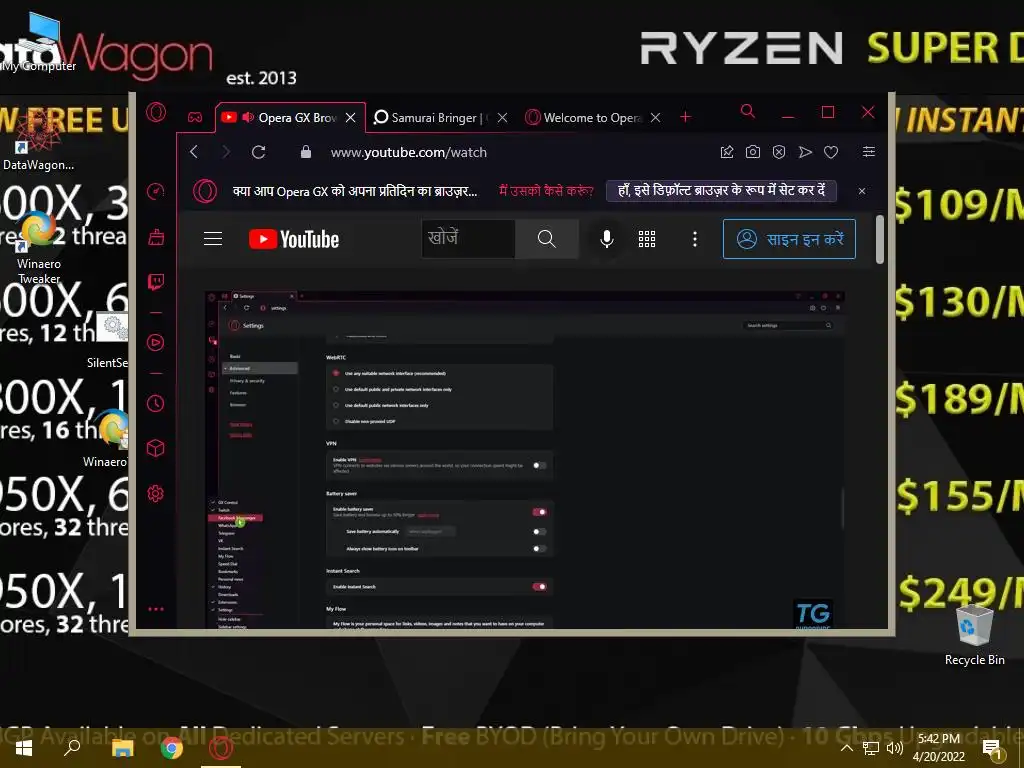Open Windows taskbar search
Screen dimensions: 1024x768
[72, 748]
